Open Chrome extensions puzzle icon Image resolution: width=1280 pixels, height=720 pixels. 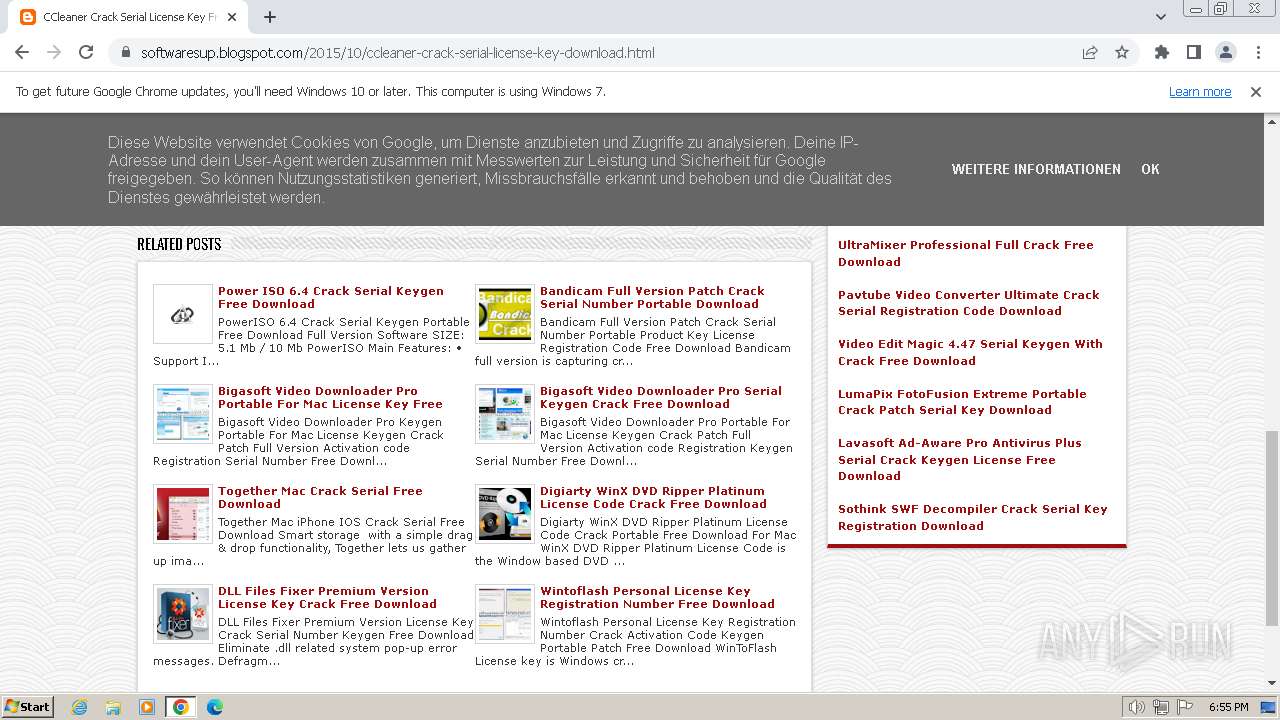point(1162,52)
